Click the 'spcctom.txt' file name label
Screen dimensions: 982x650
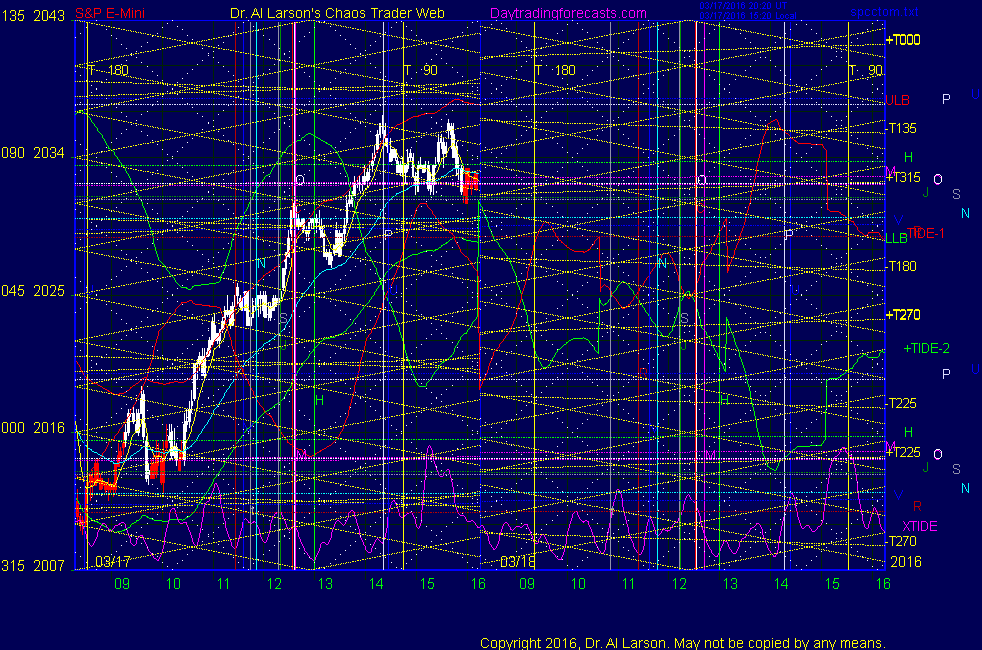(884, 11)
